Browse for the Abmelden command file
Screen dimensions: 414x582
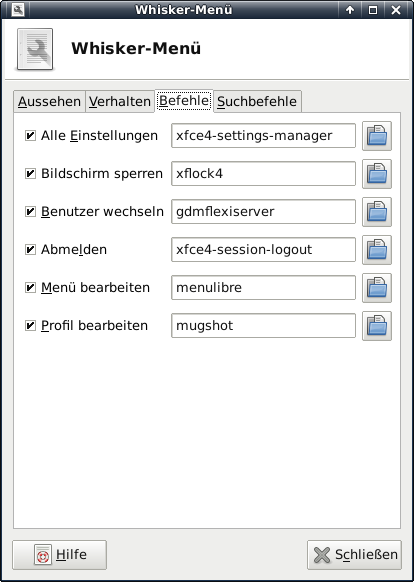point(376,250)
